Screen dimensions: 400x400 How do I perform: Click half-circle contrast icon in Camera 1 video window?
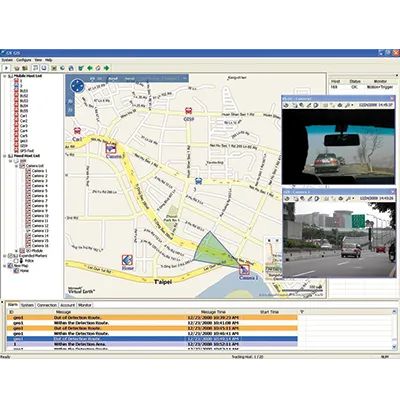(317, 199)
